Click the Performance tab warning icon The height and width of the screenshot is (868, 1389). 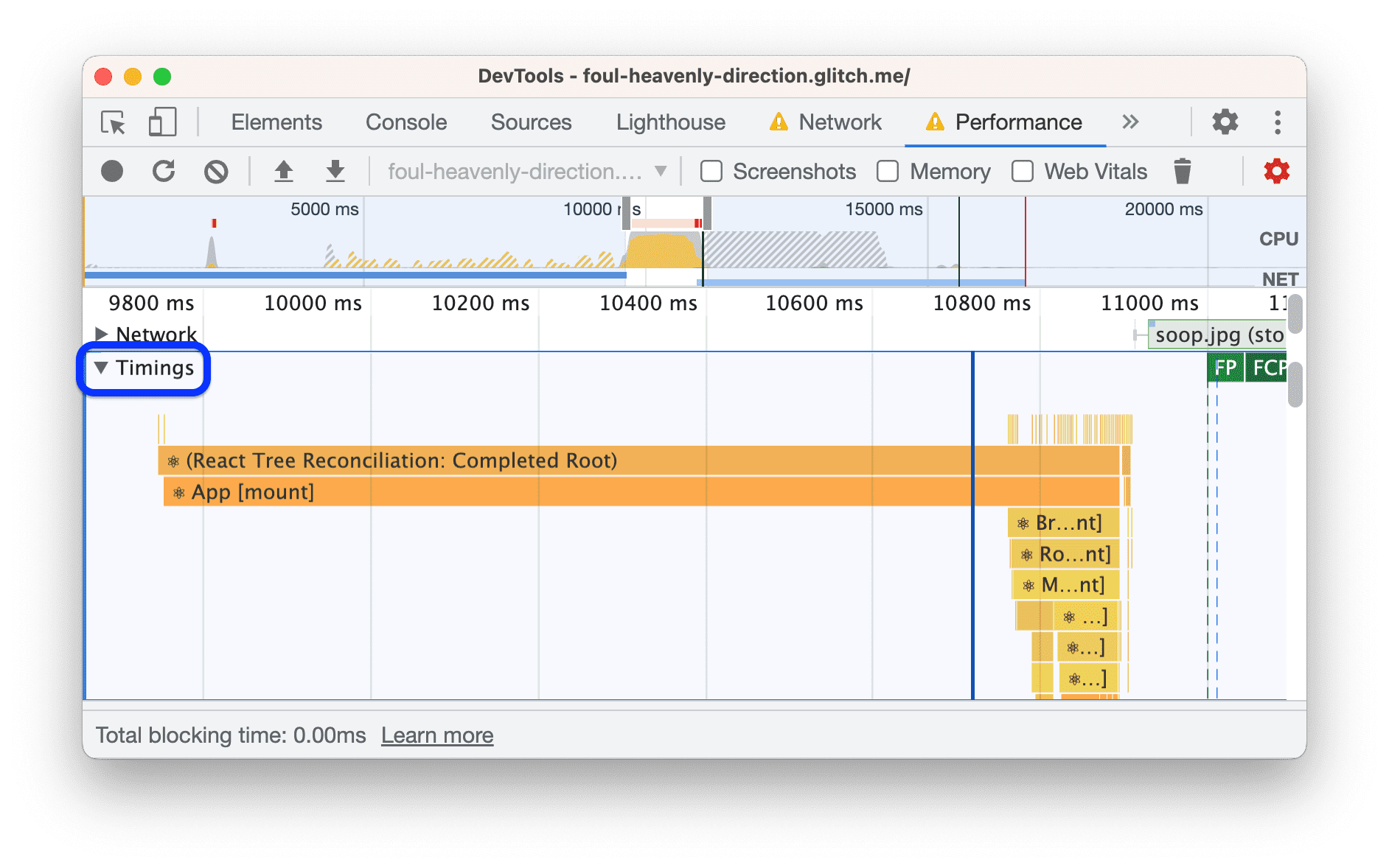(935, 122)
